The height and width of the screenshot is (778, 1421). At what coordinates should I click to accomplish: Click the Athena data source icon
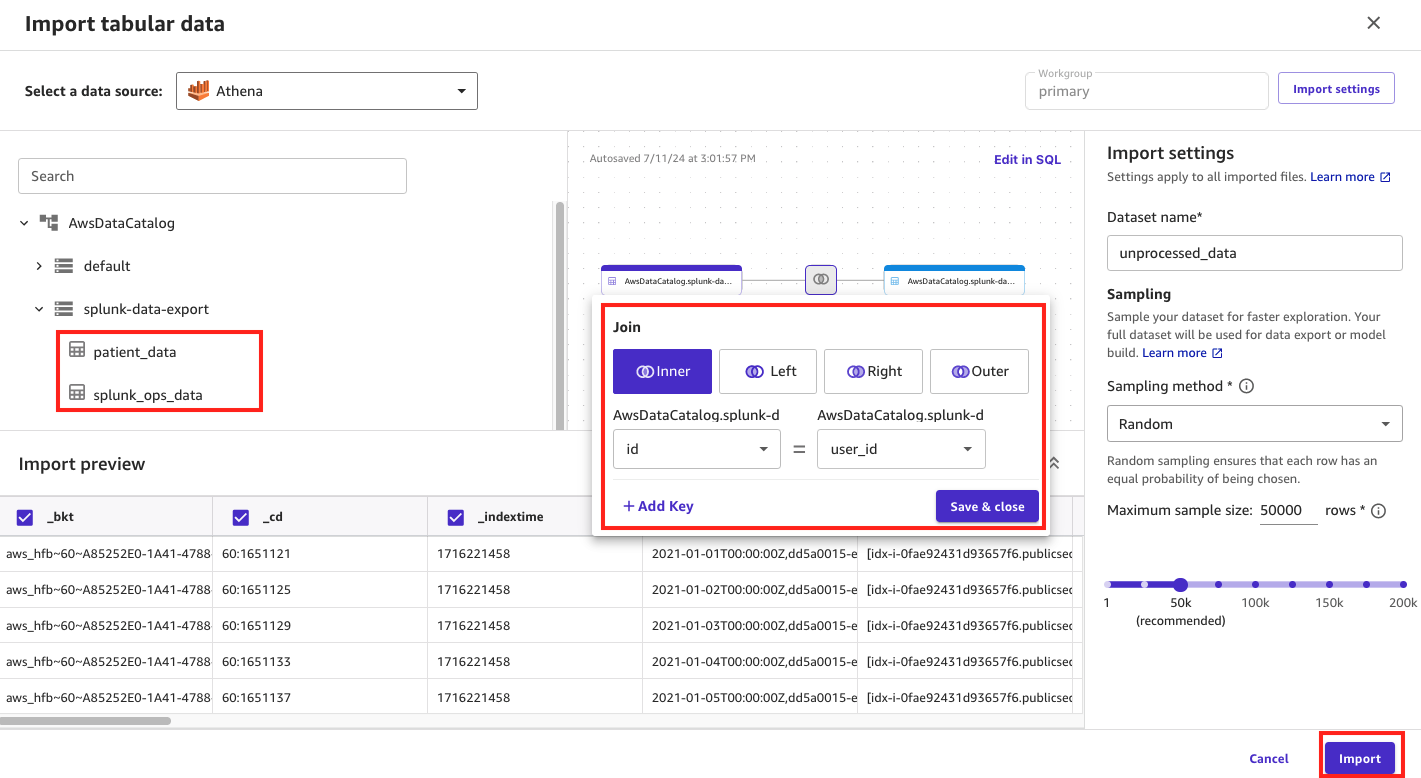(199, 90)
